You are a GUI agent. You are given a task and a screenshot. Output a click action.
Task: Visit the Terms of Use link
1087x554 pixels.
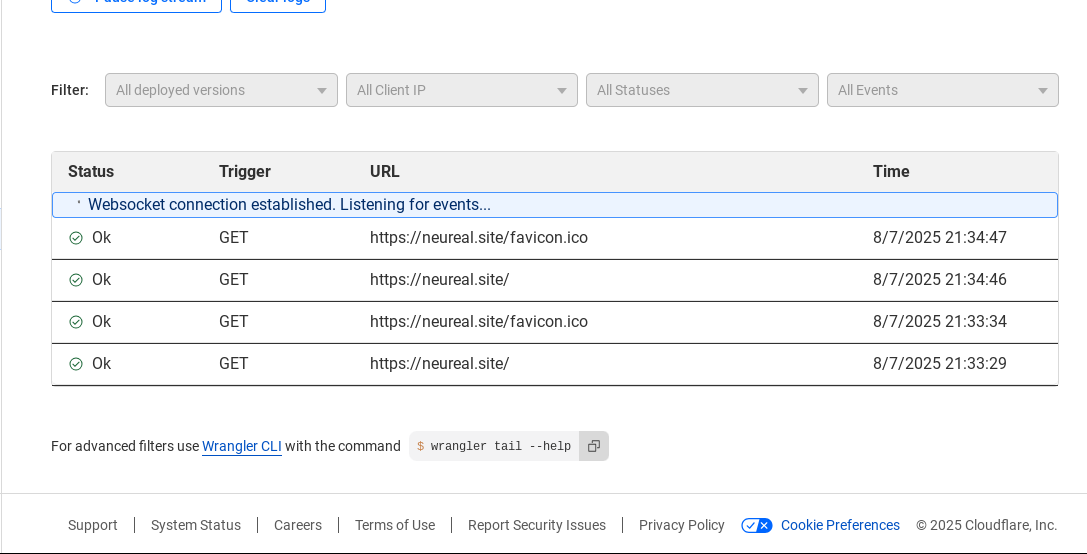(x=395, y=525)
